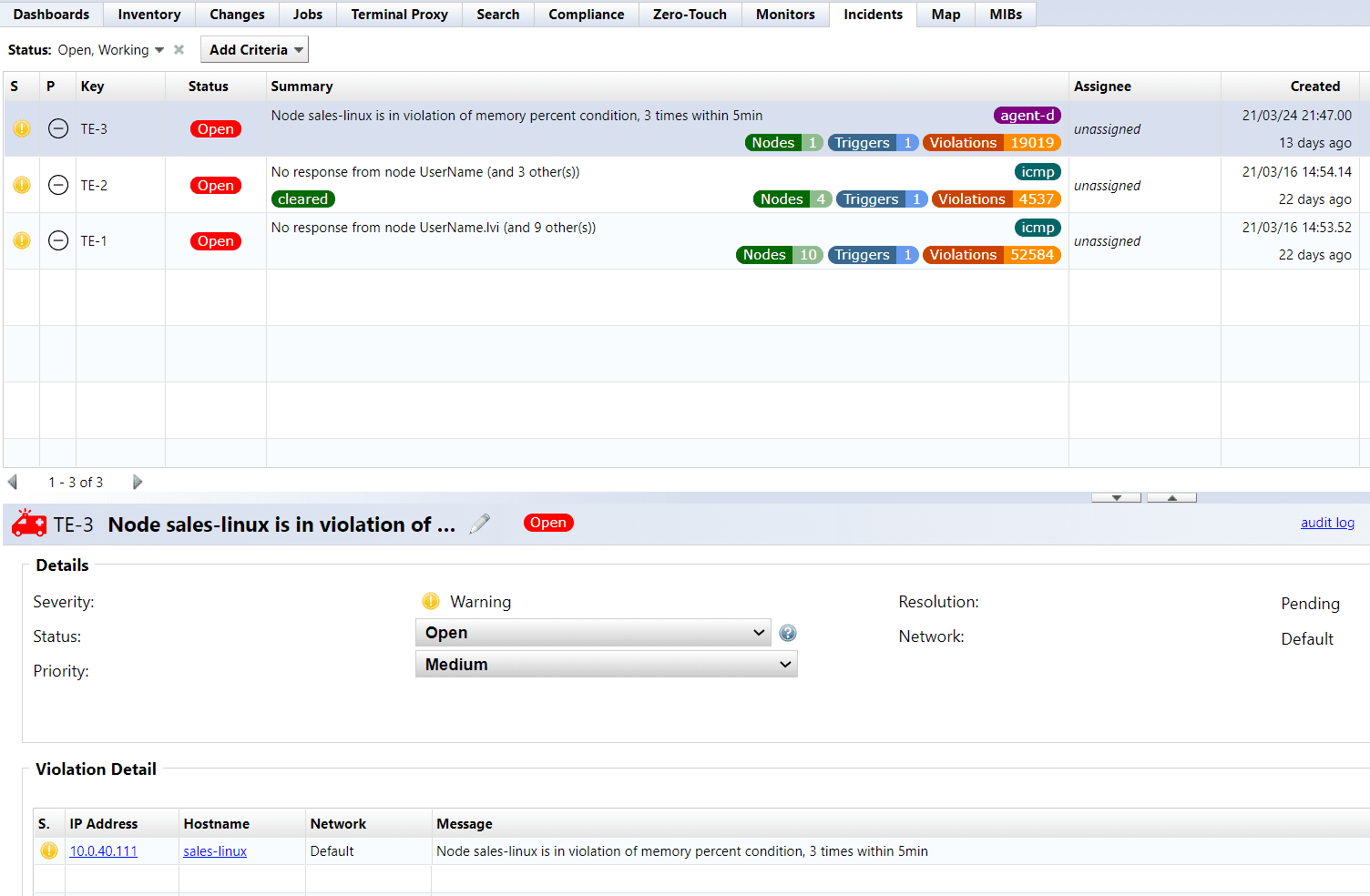Sort incidents by Created column header

point(1314,87)
